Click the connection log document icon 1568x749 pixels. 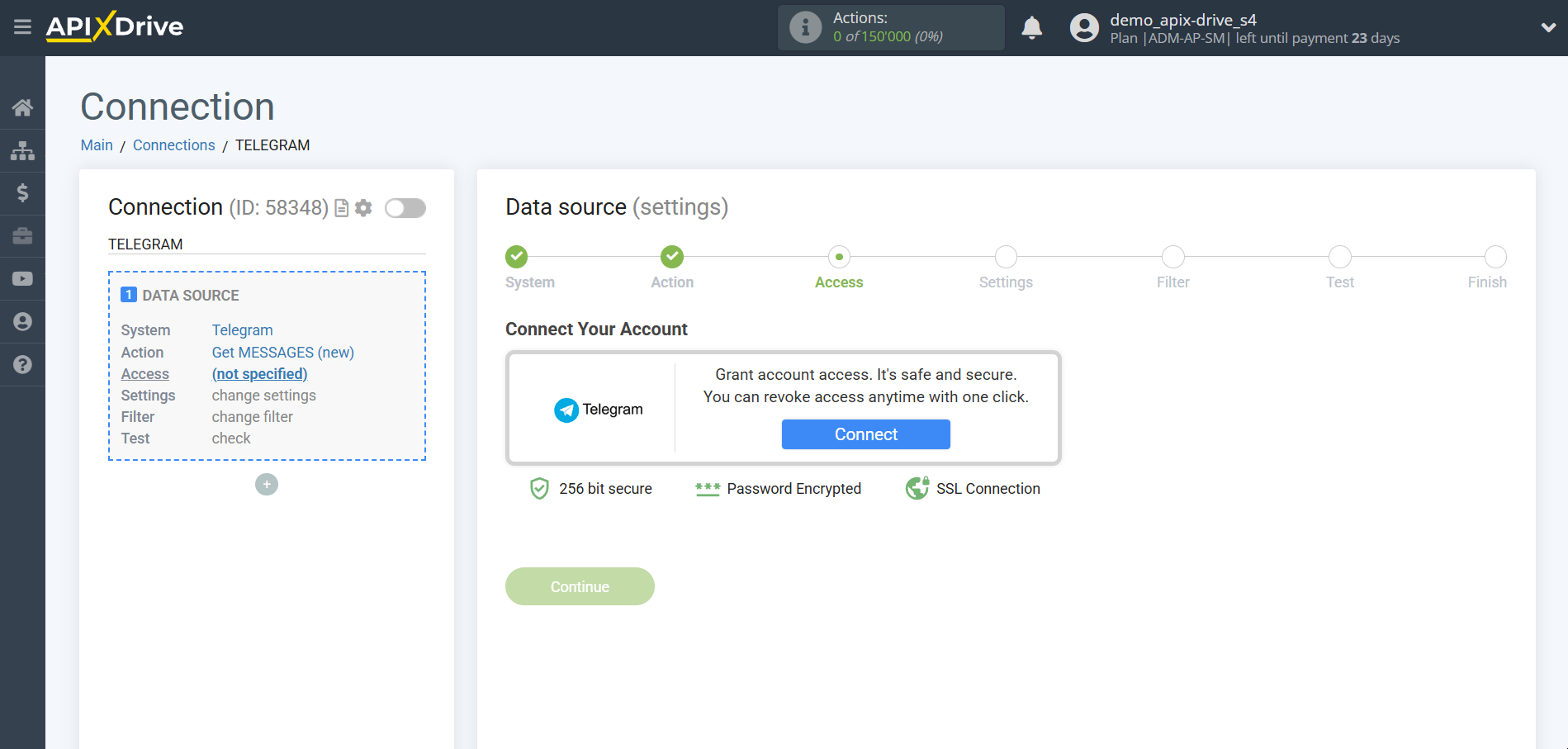[341, 208]
